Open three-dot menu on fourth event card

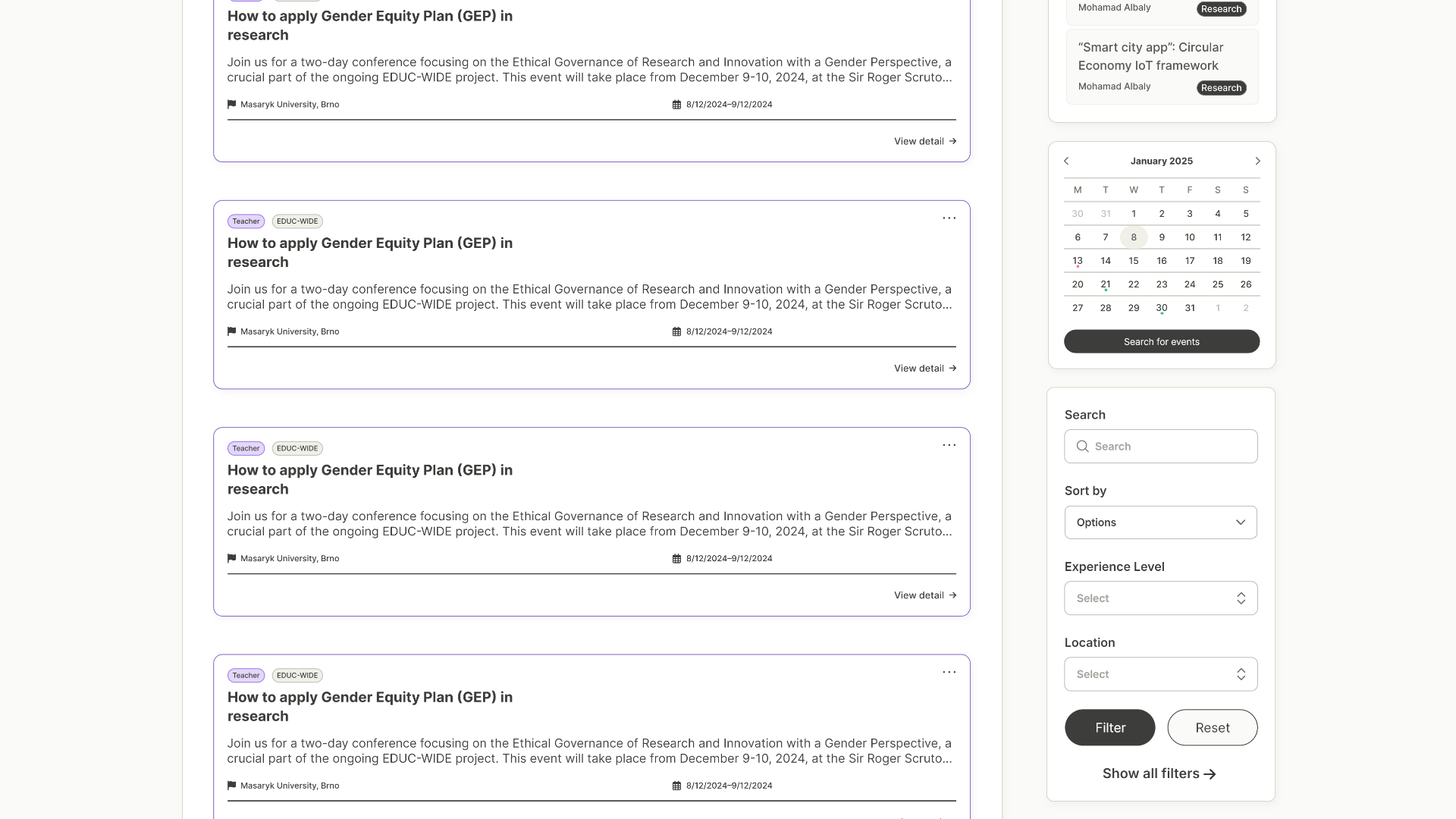tap(949, 672)
